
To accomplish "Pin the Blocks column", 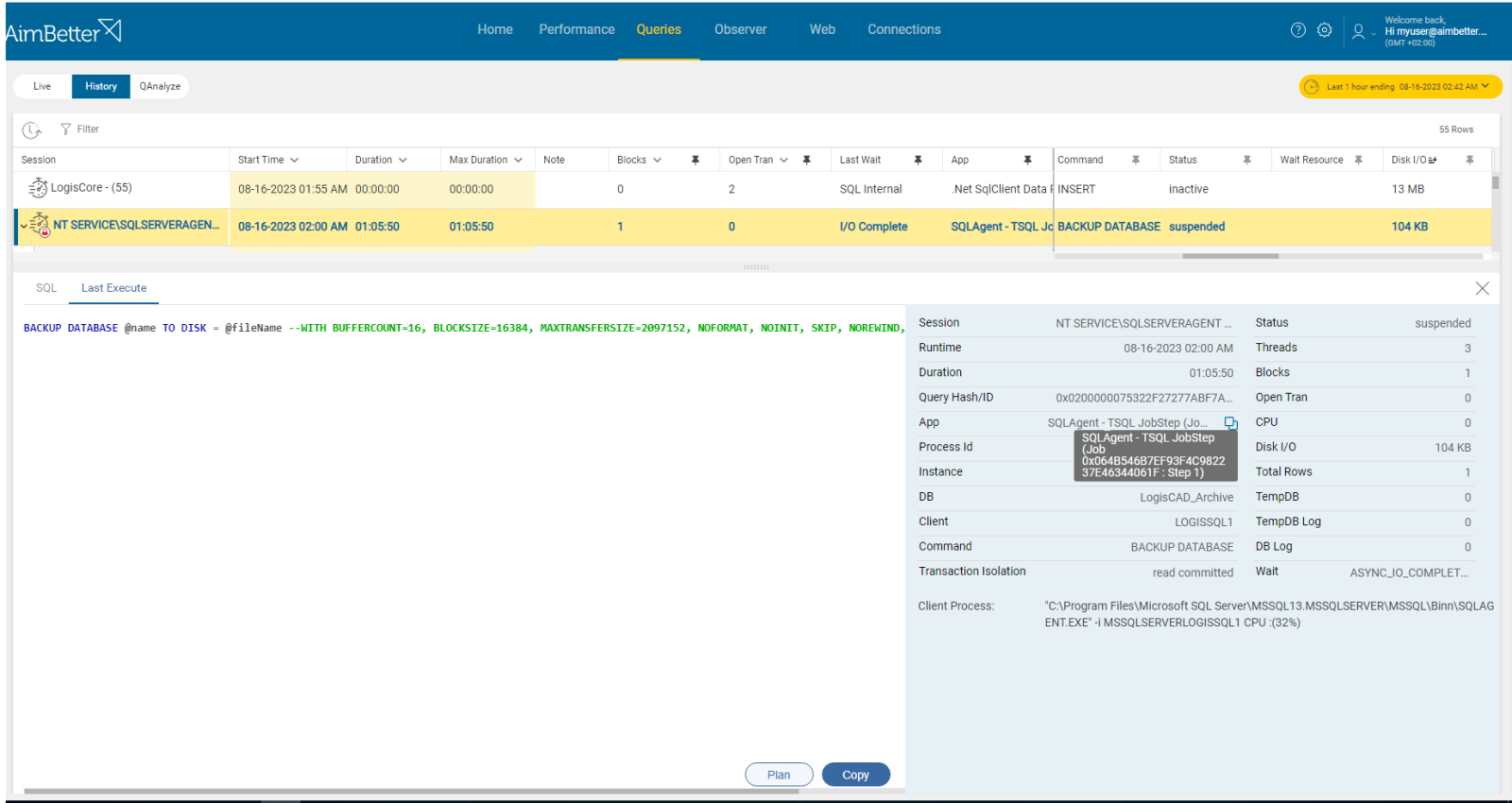I will point(696,160).
